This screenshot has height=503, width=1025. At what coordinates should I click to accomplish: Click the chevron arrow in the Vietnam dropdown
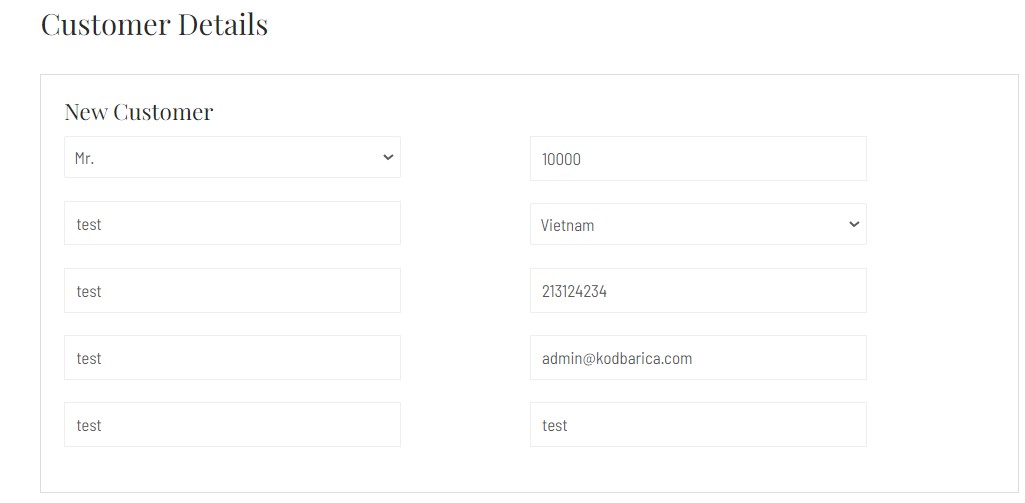pos(854,224)
